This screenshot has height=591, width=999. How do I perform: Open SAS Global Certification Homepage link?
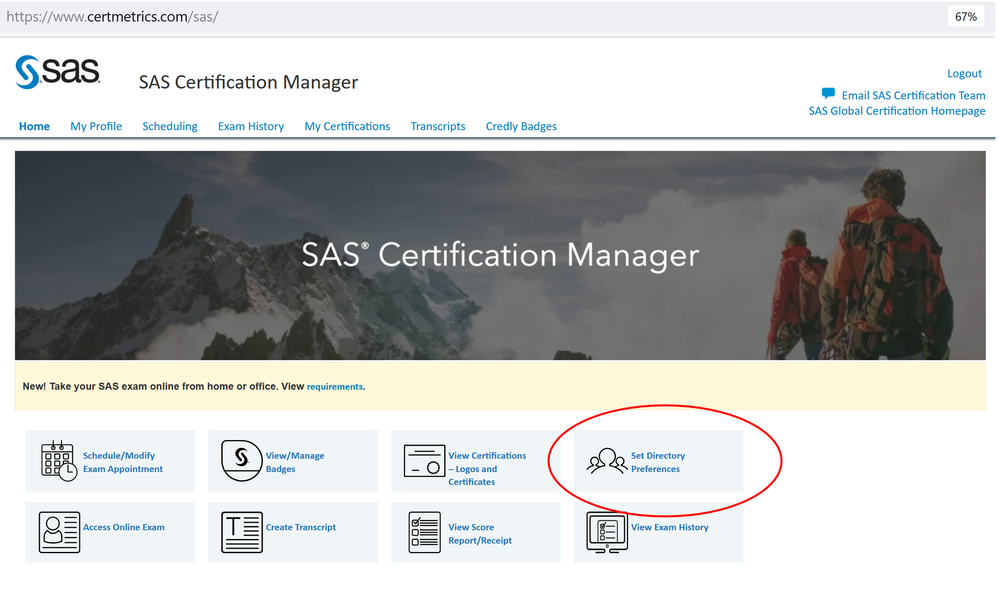pyautogui.click(x=897, y=111)
